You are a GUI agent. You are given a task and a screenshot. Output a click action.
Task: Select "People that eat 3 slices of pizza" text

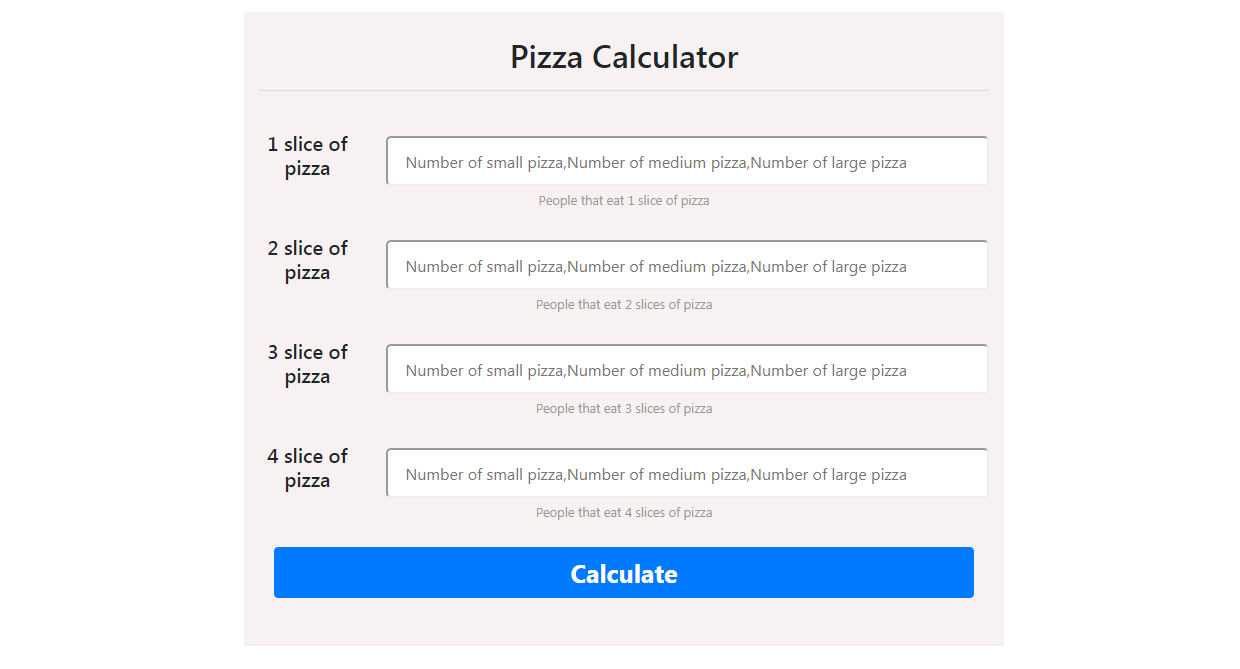[x=624, y=409]
